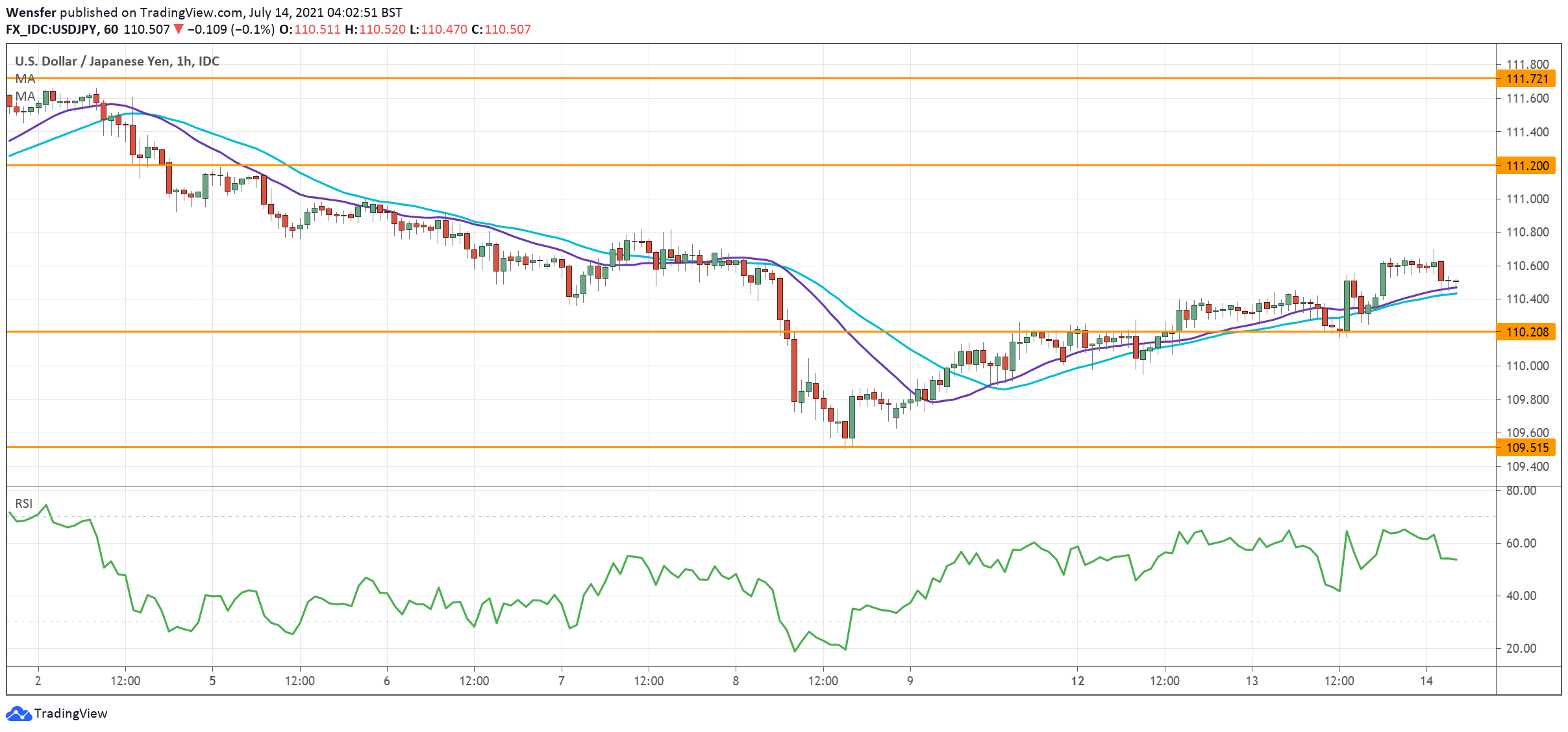The height and width of the screenshot is (732, 1568).
Task: Click the TradingView cloud logo icon
Action: point(18,714)
